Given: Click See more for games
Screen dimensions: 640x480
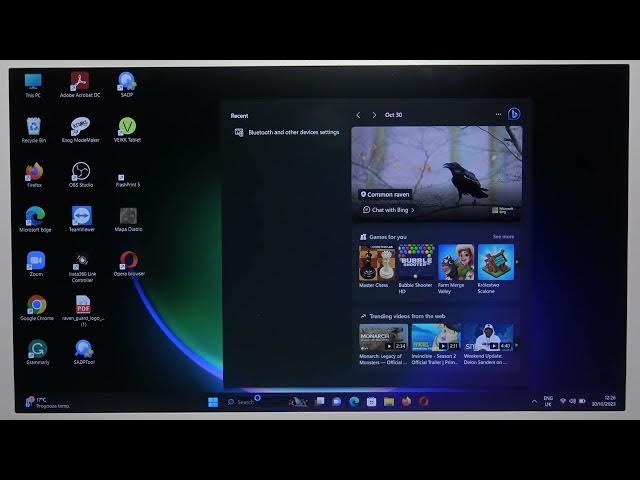Looking at the screenshot, I should 503,237.
